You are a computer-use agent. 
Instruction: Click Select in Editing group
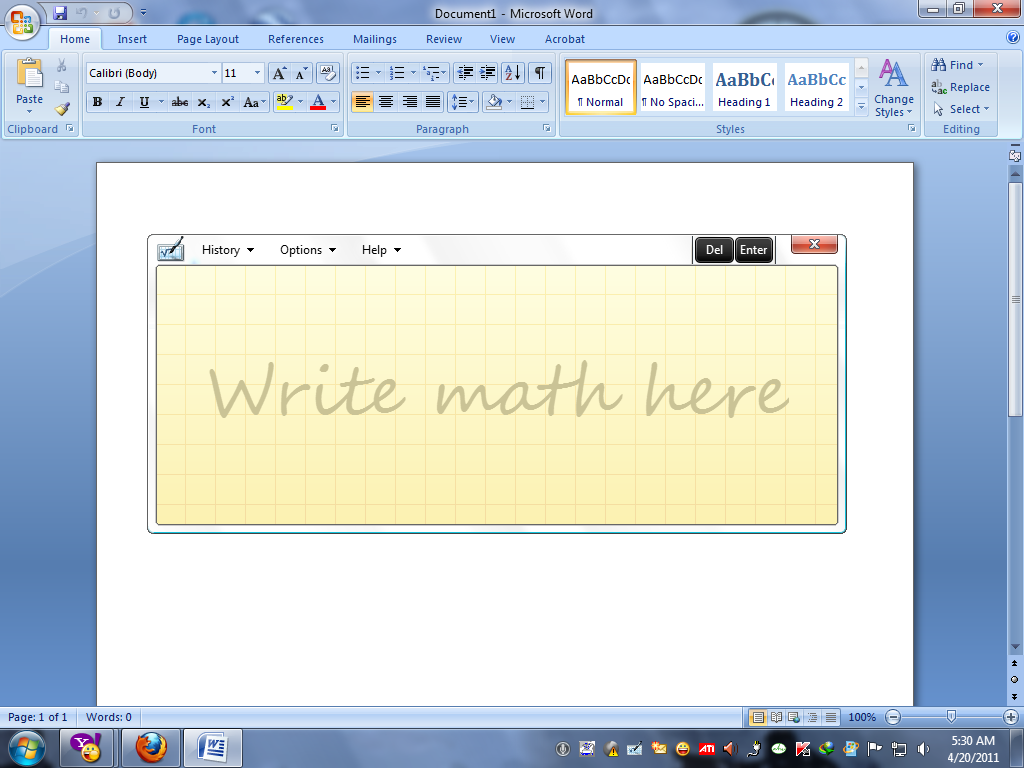(960, 109)
